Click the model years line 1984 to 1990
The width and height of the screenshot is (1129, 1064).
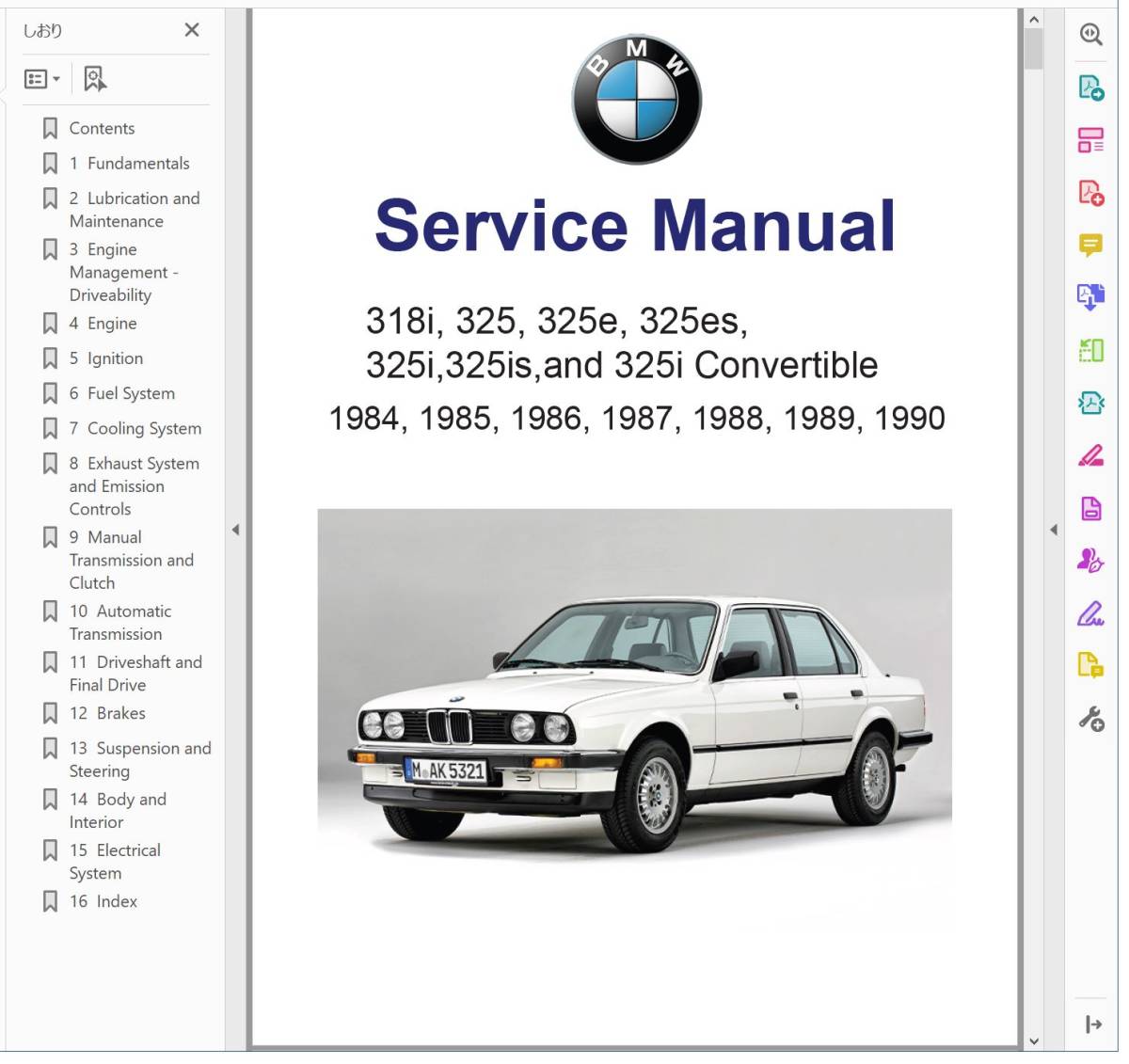click(x=637, y=419)
